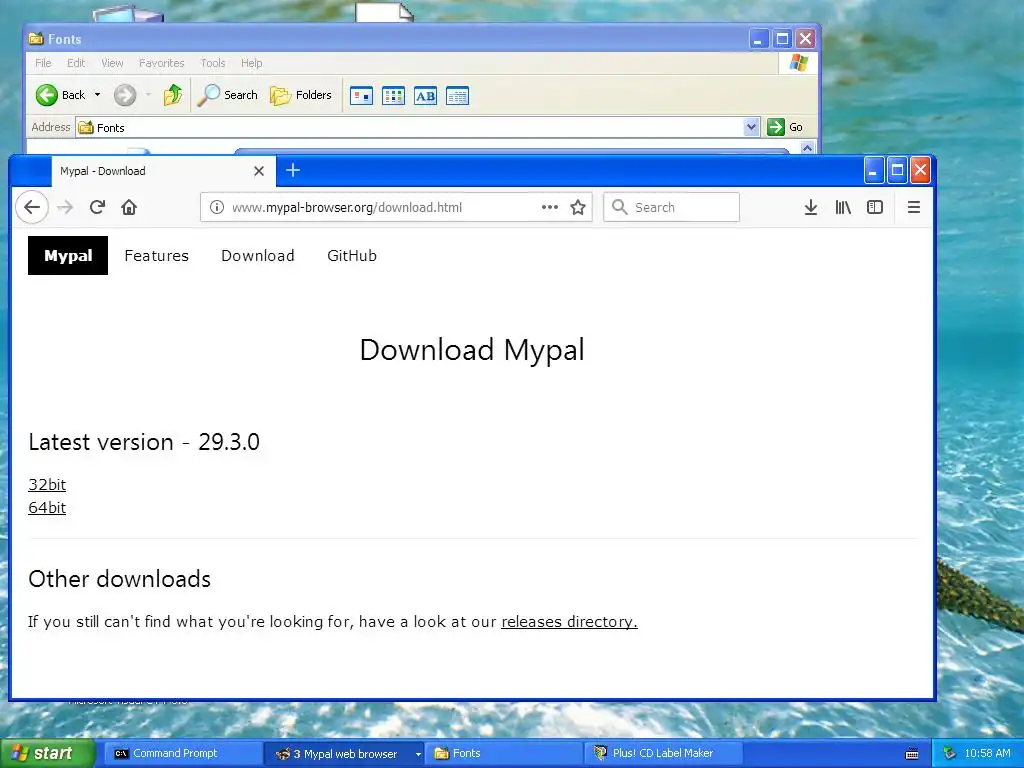Image resolution: width=1024 pixels, height=768 pixels.
Task: Click the tray icon next to the clock
Action: coord(950,754)
